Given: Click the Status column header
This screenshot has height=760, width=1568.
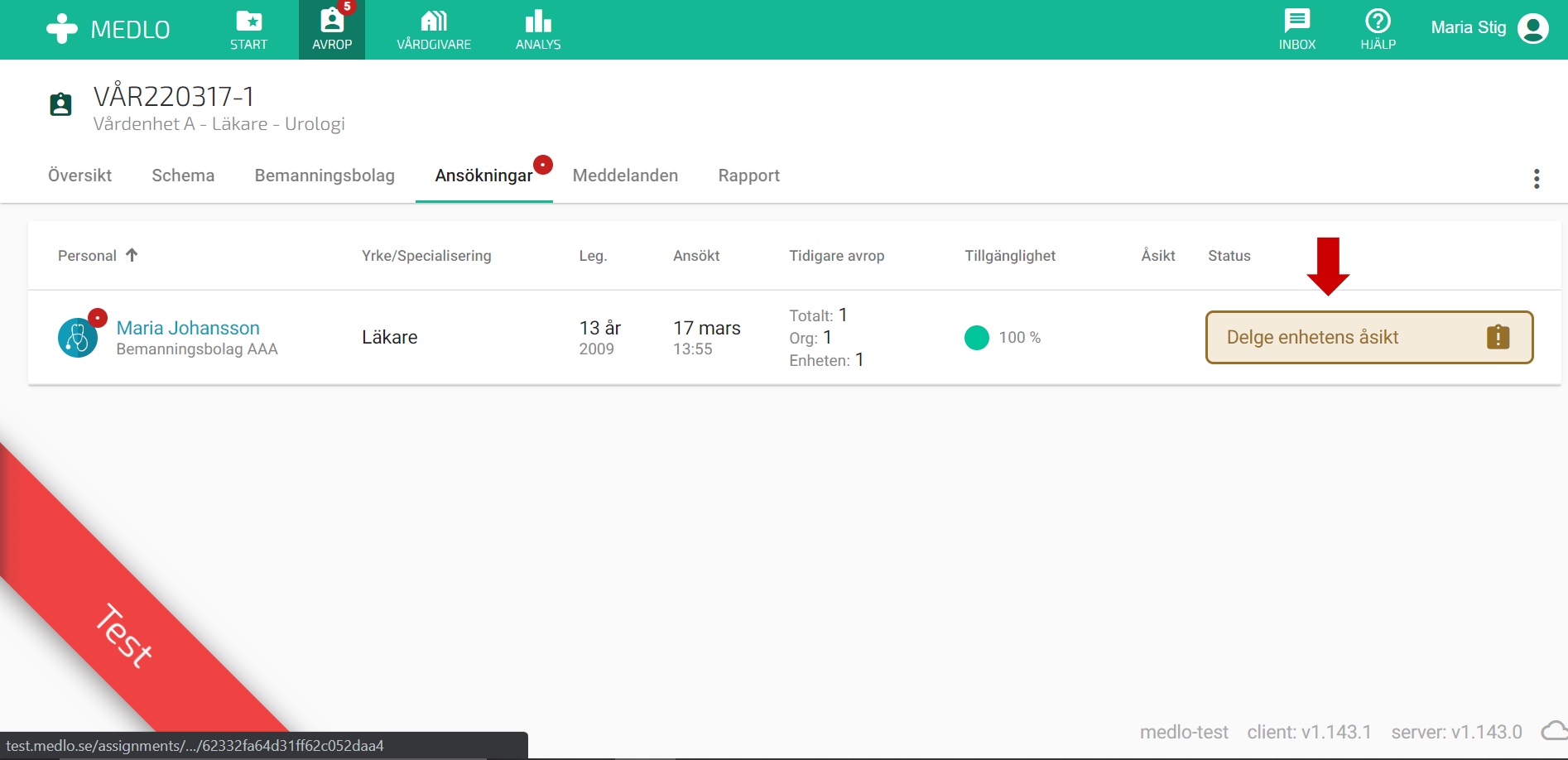Looking at the screenshot, I should click(x=1229, y=256).
